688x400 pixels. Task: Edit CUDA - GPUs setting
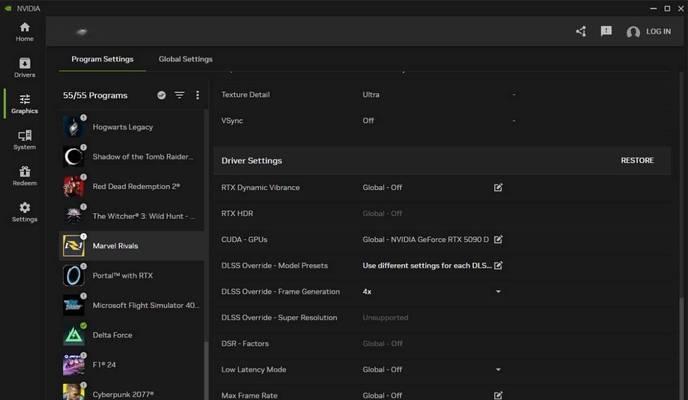(x=498, y=239)
